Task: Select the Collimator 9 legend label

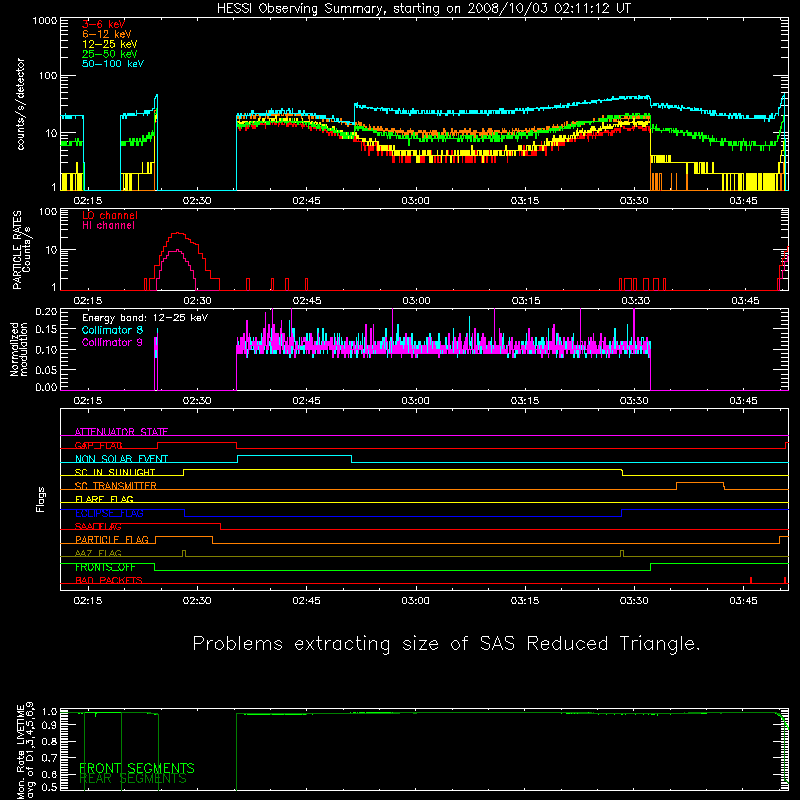Action: [x=112, y=342]
